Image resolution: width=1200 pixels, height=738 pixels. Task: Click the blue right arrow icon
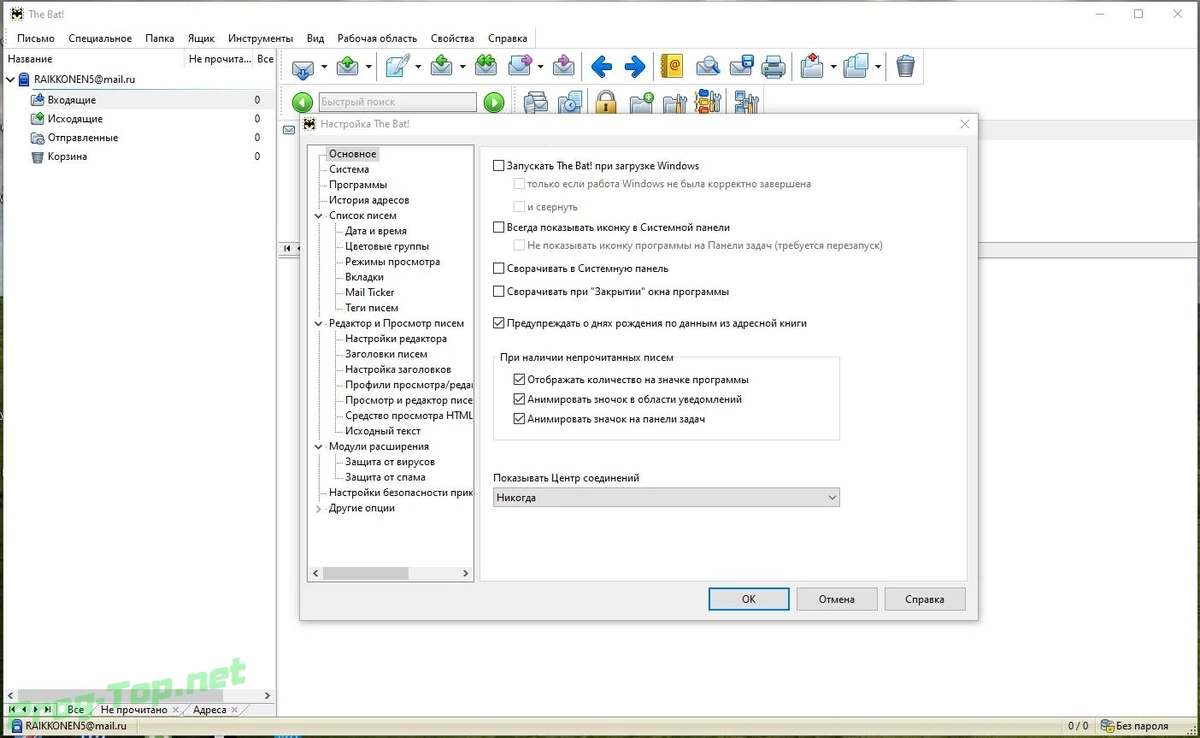coord(635,67)
